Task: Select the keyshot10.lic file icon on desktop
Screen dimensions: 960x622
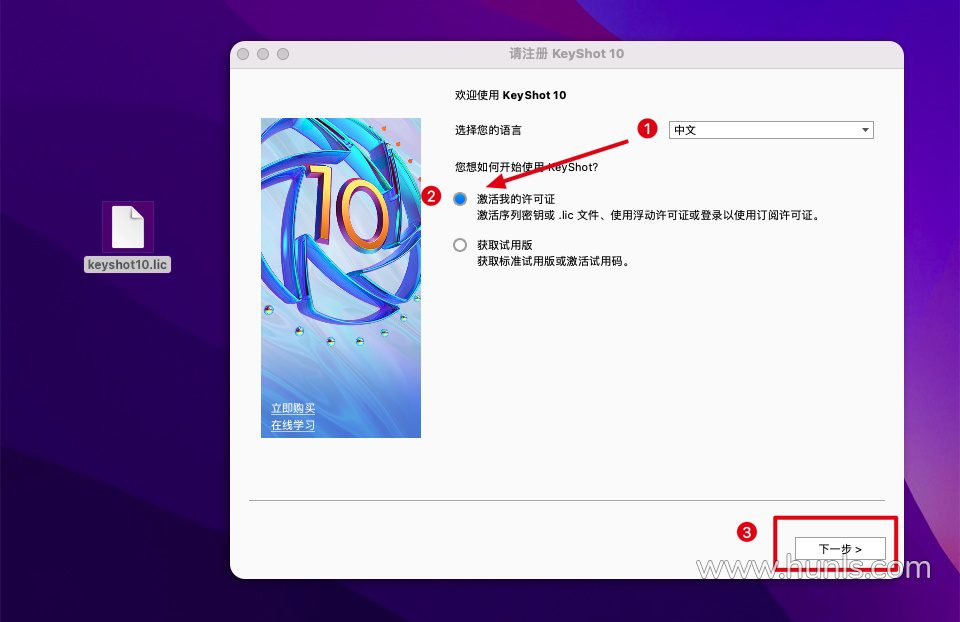Action: (x=128, y=227)
